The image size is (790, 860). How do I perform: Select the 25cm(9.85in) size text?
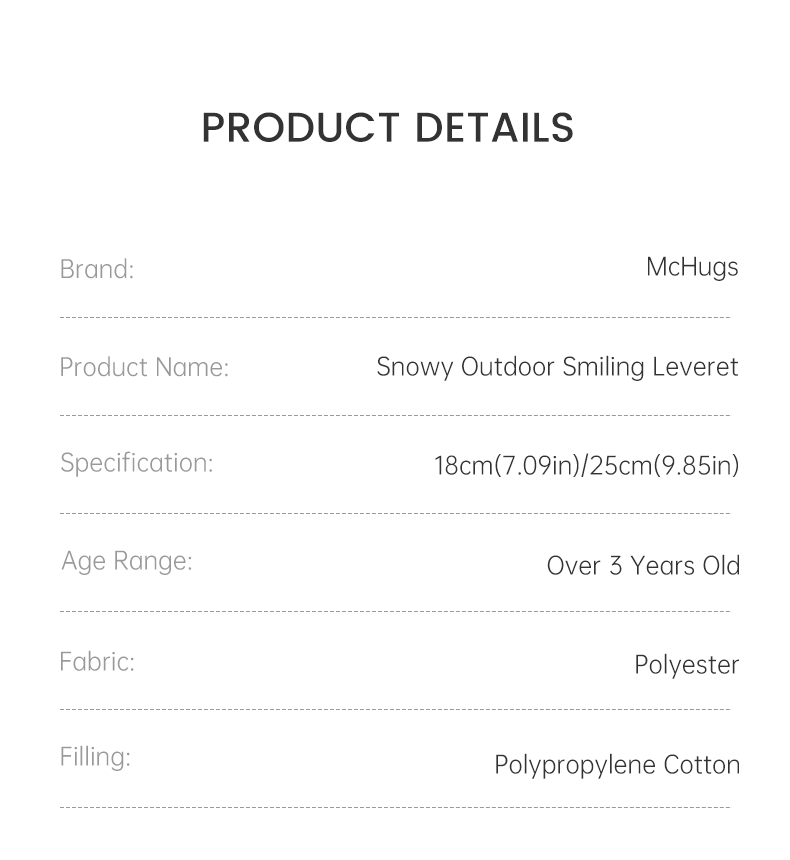(665, 466)
